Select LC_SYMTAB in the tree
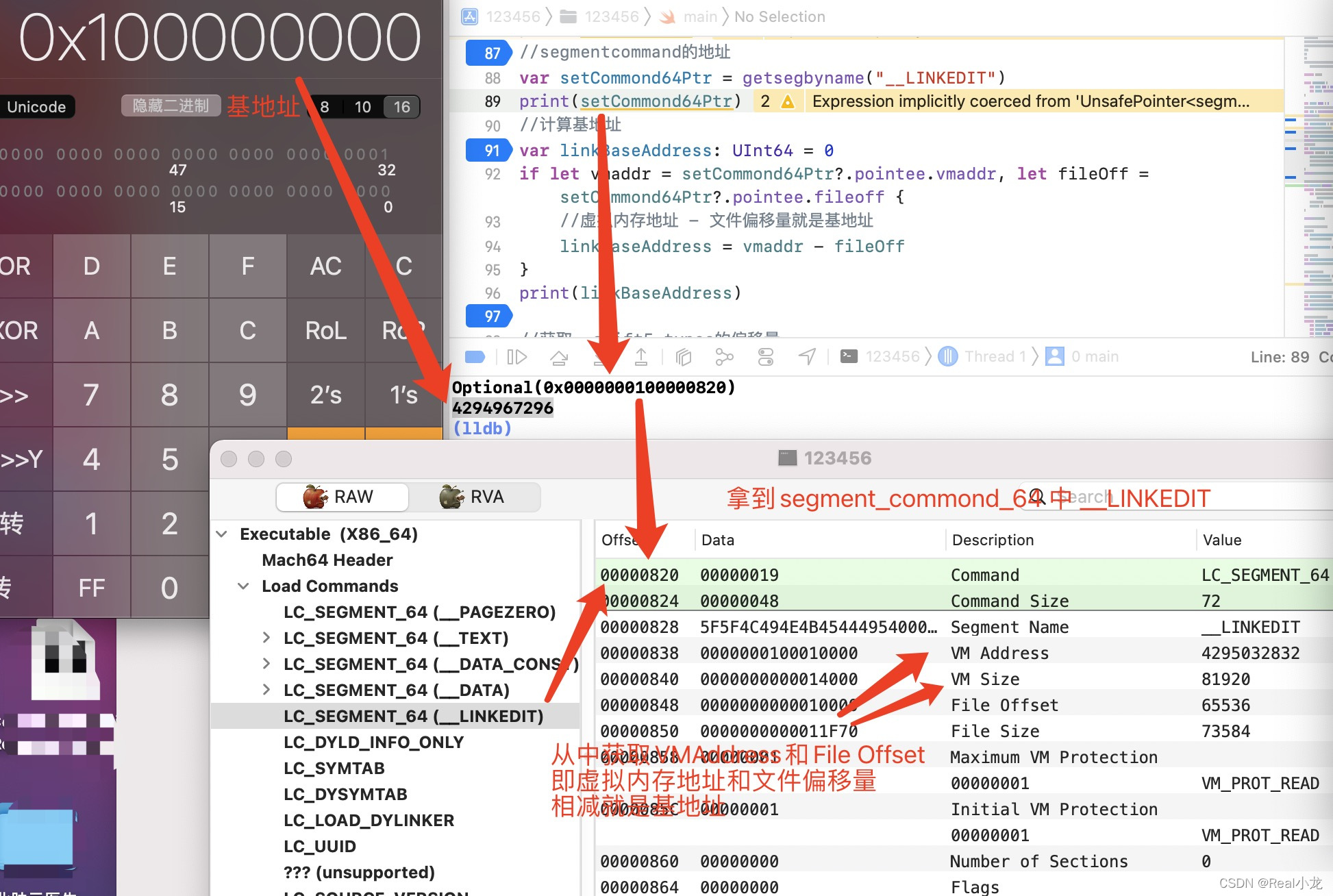 (334, 768)
